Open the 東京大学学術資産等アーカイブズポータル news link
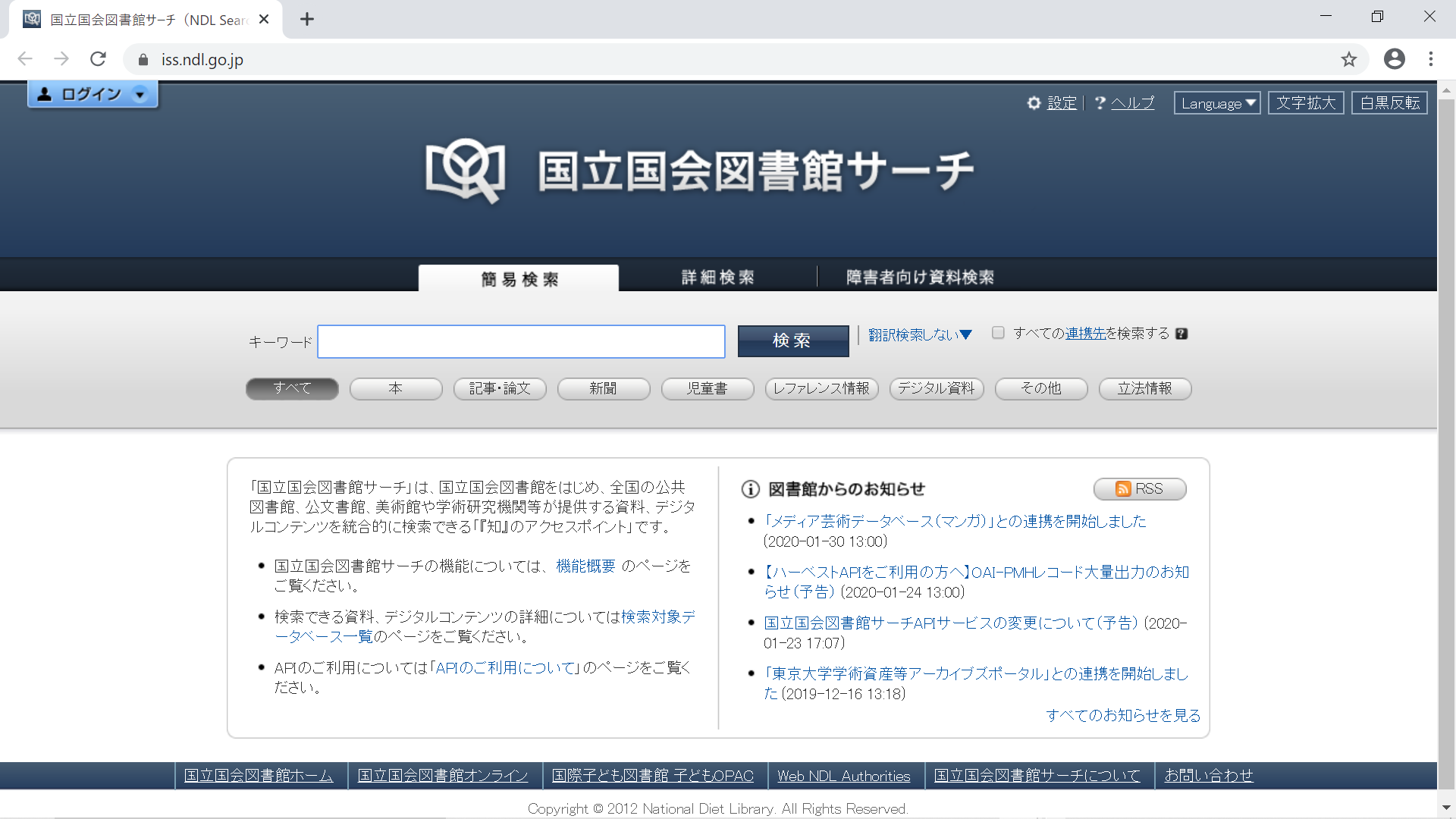Image resolution: width=1456 pixels, height=819 pixels. coord(976,683)
